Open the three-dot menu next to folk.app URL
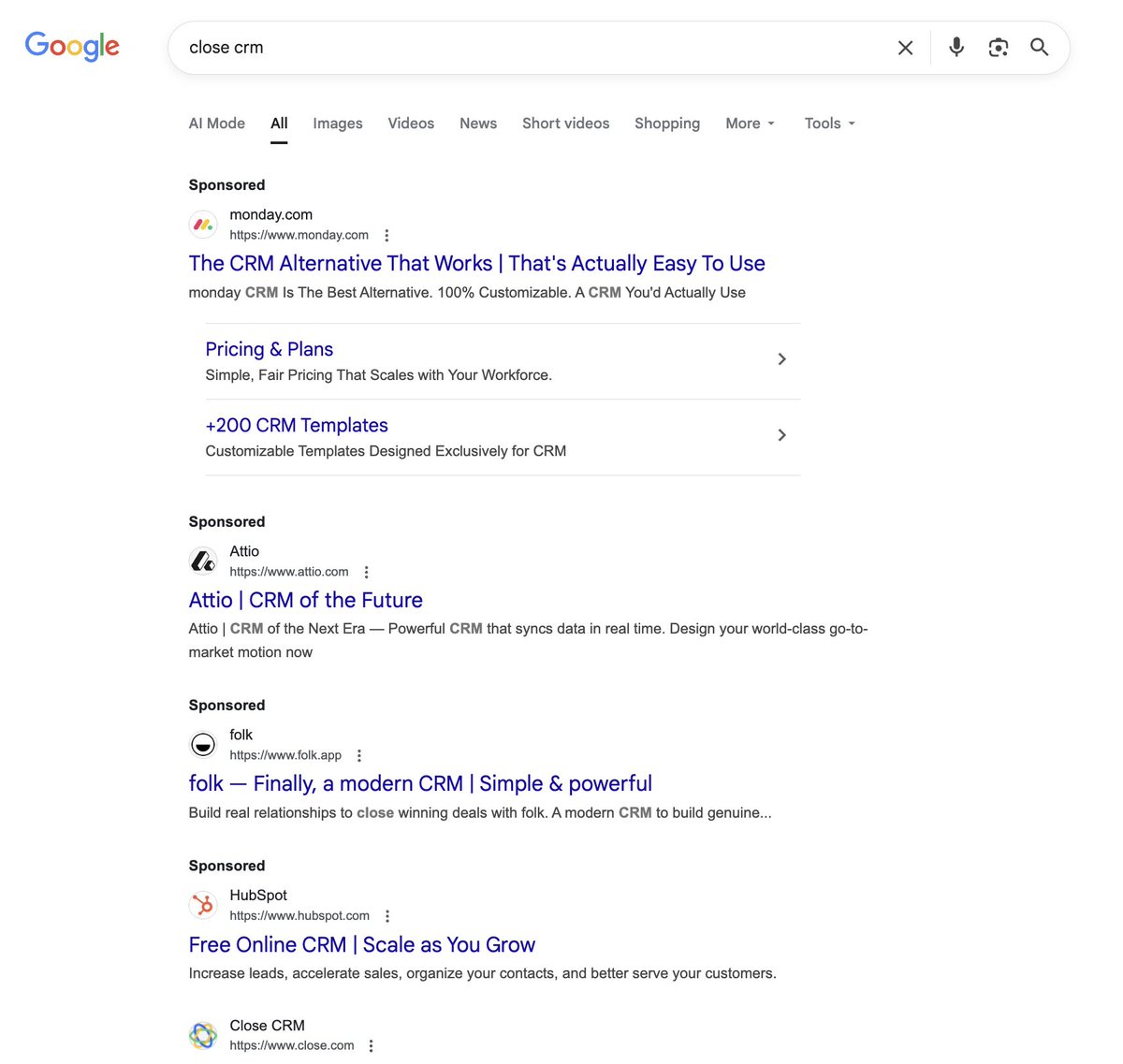Image resolution: width=1123 pixels, height=1064 pixels. click(x=359, y=756)
